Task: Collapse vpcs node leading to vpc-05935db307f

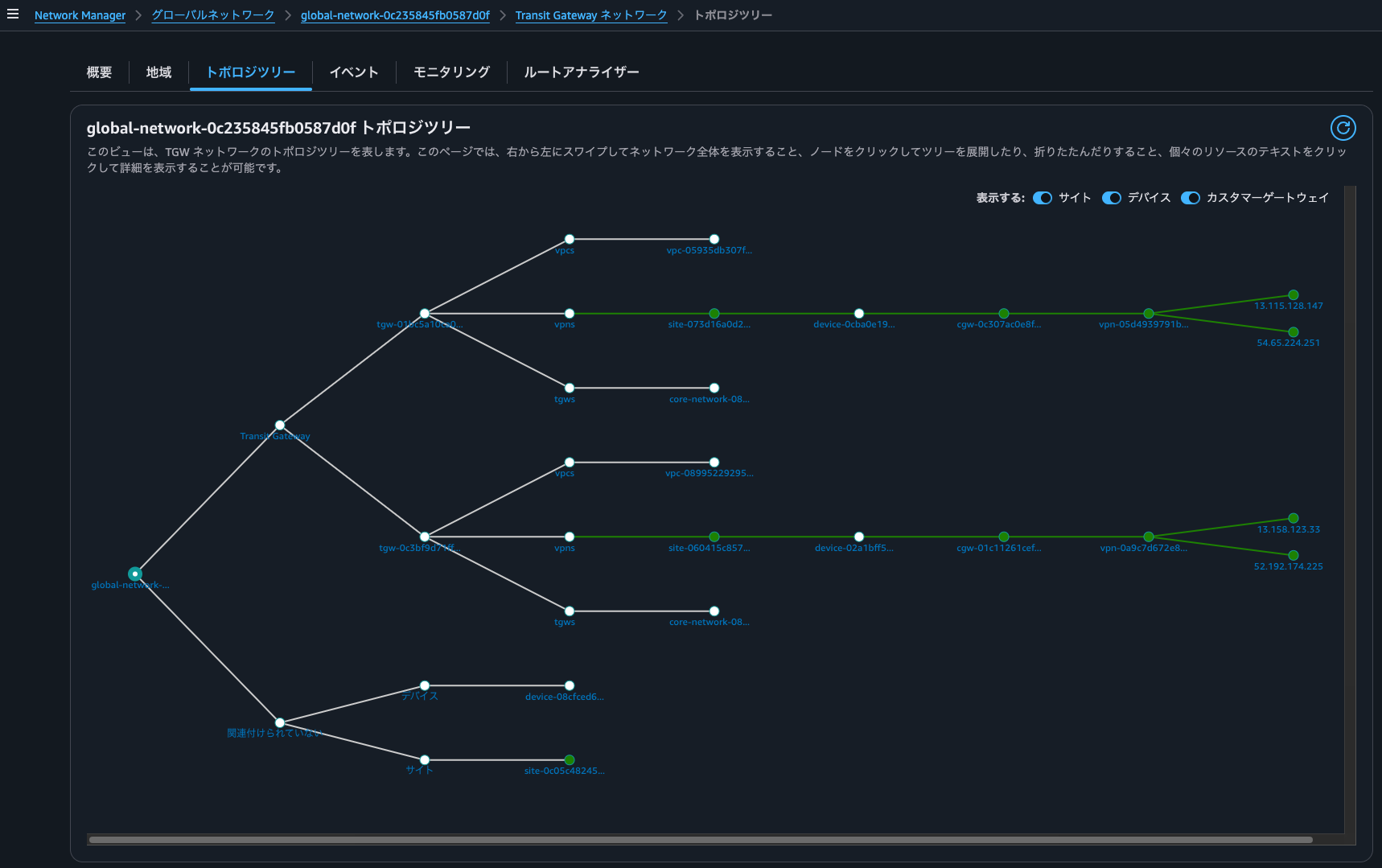Action: pos(570,239)
